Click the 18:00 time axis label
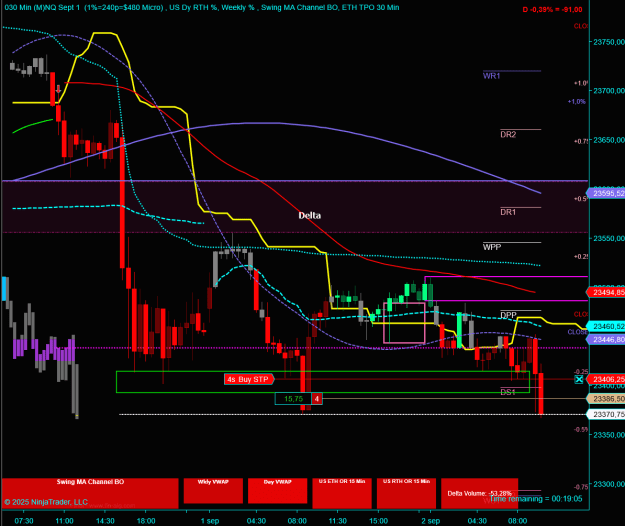 [x=146, y=521]
